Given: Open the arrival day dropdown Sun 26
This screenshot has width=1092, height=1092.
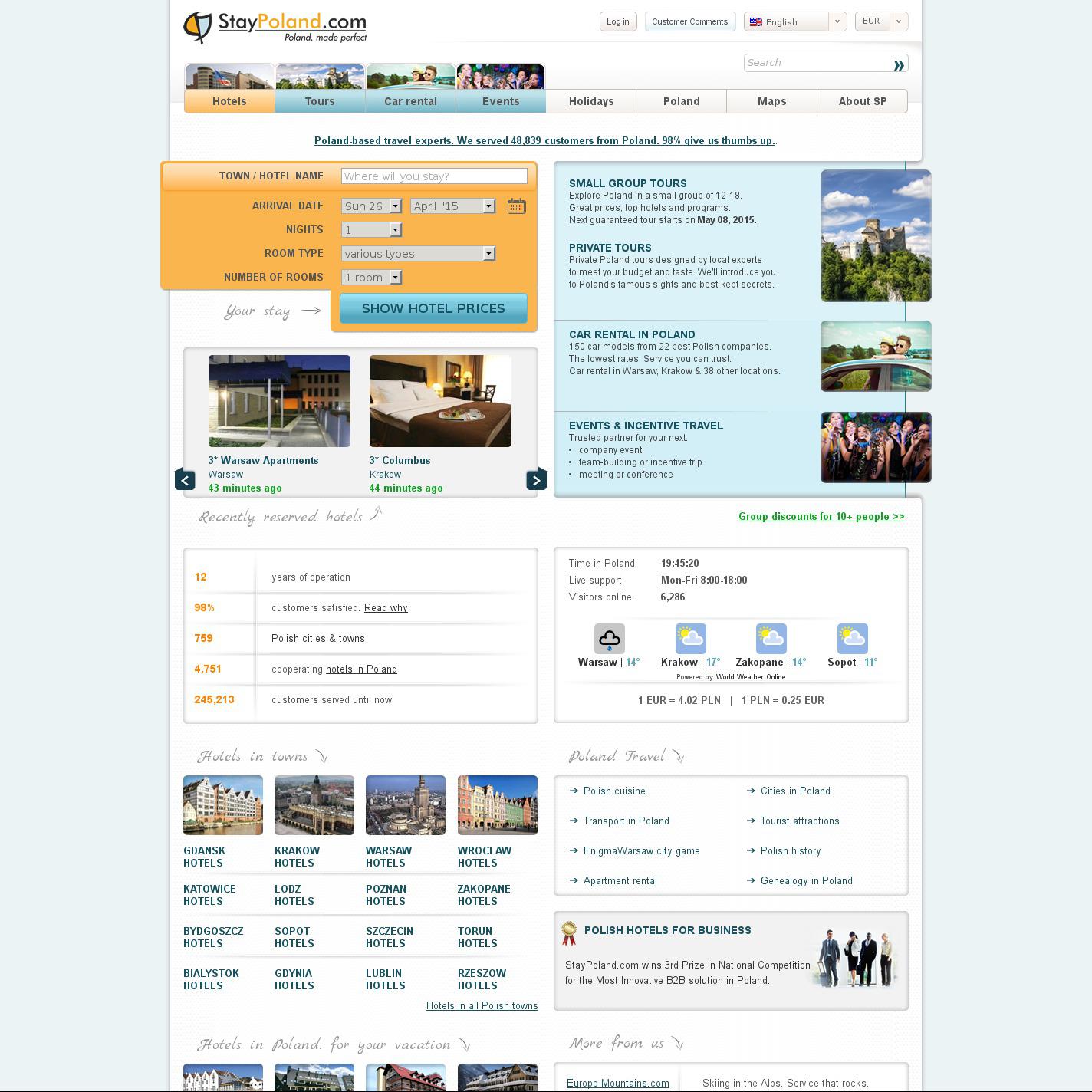Looking at the screenshot, I should 371,206.
